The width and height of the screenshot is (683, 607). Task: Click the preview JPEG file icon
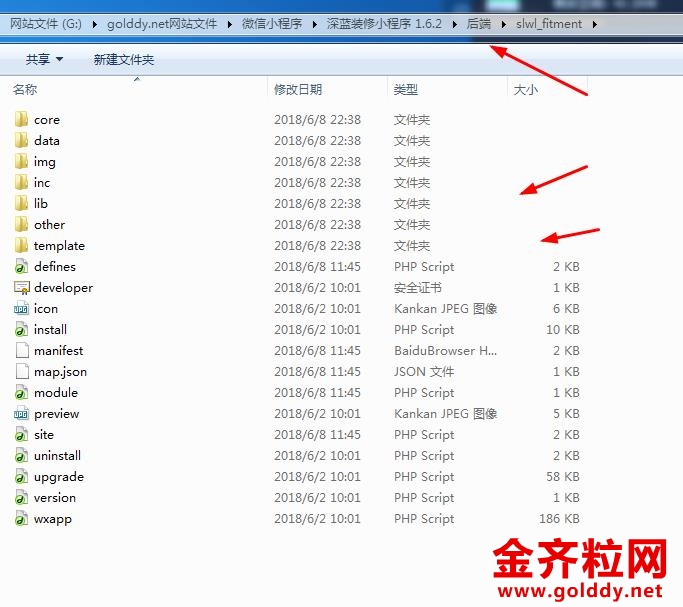[x=21, y=413]
